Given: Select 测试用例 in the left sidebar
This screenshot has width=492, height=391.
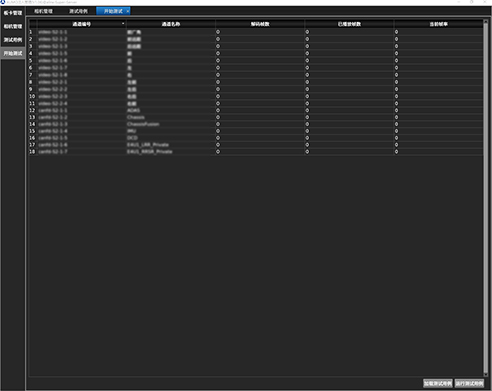Looking at the screenshot, I should pyautogui.click(x=13, y=40).
